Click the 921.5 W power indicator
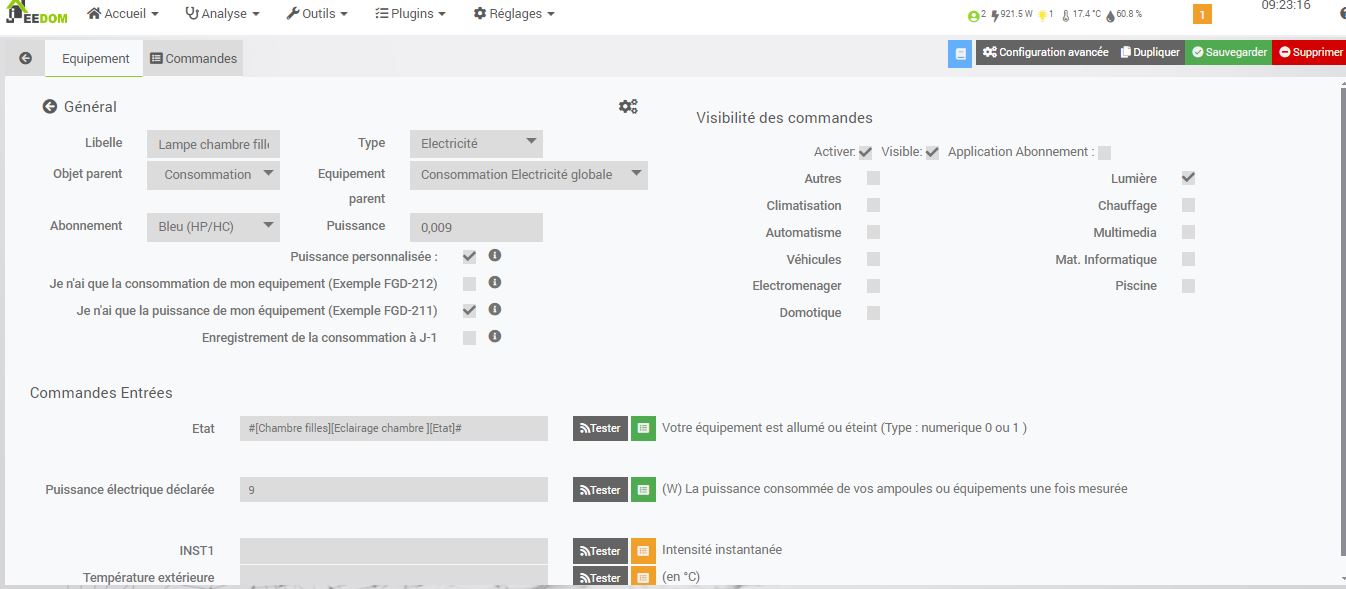Viewport: 1346px width, 589px height. [x=1011, y=15]
